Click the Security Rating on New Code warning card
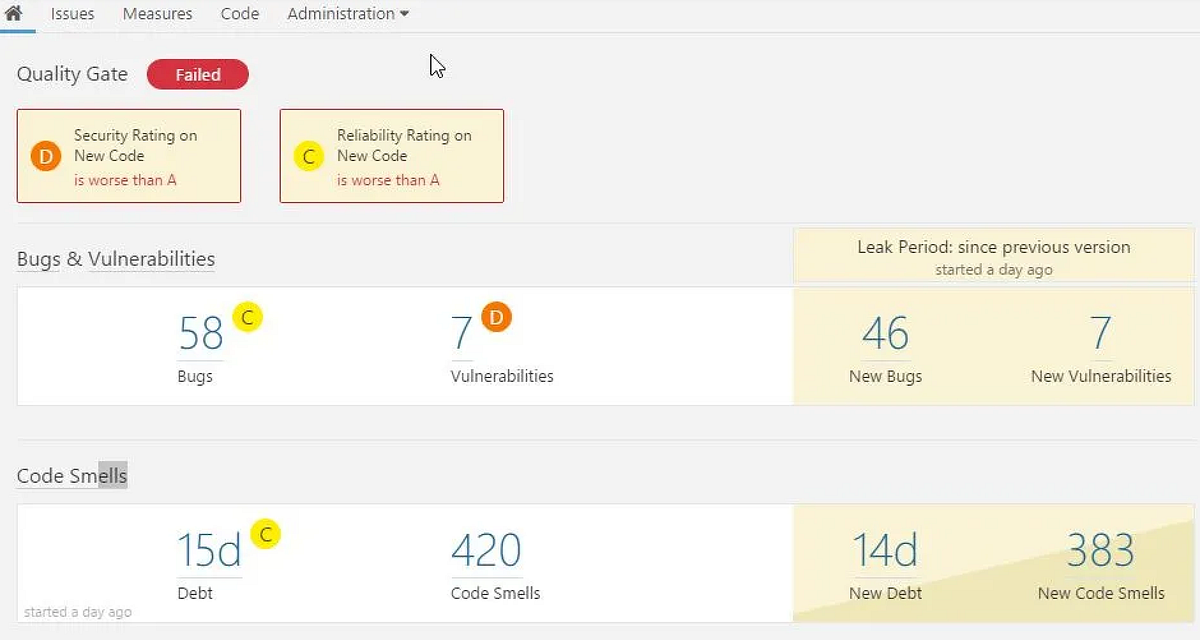 [129, 156]
